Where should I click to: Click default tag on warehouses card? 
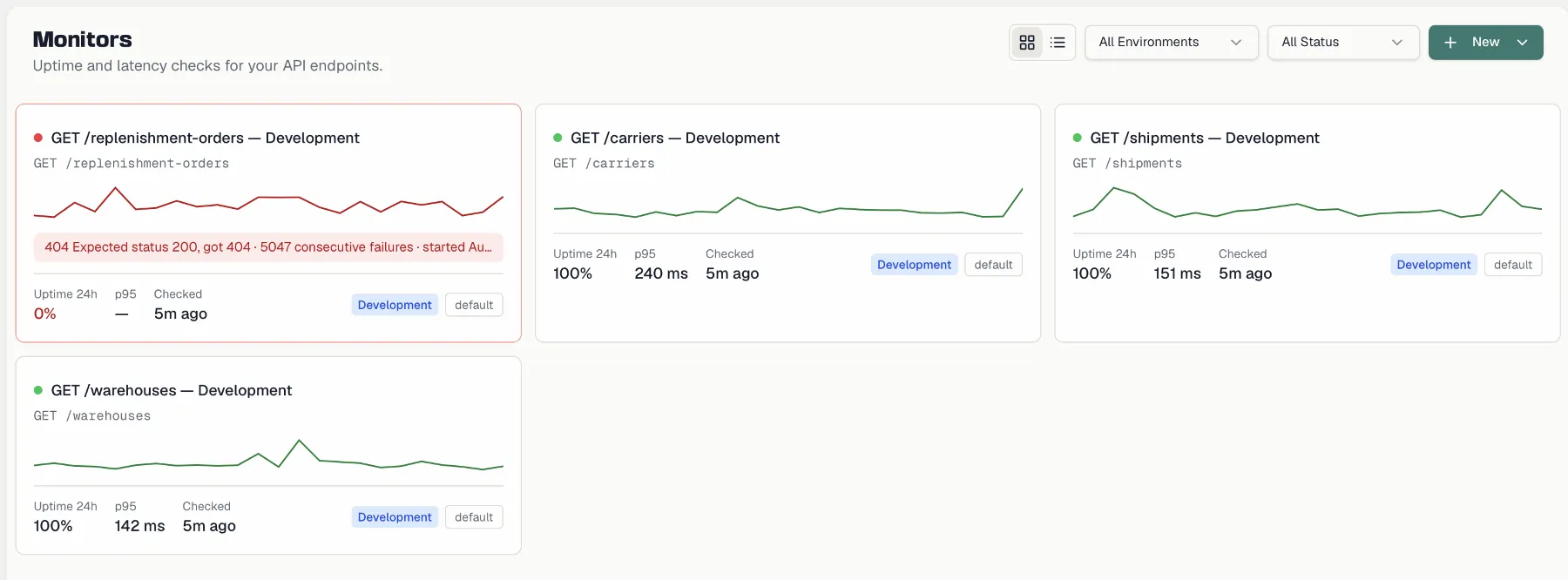(x=474, y=517)
